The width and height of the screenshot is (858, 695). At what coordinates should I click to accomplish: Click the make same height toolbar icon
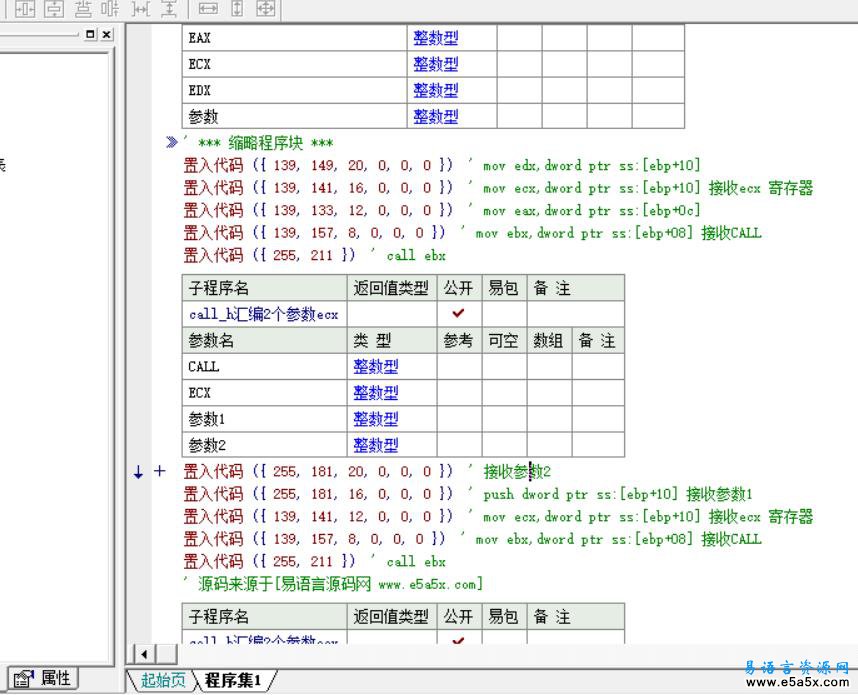click(237, 8)
